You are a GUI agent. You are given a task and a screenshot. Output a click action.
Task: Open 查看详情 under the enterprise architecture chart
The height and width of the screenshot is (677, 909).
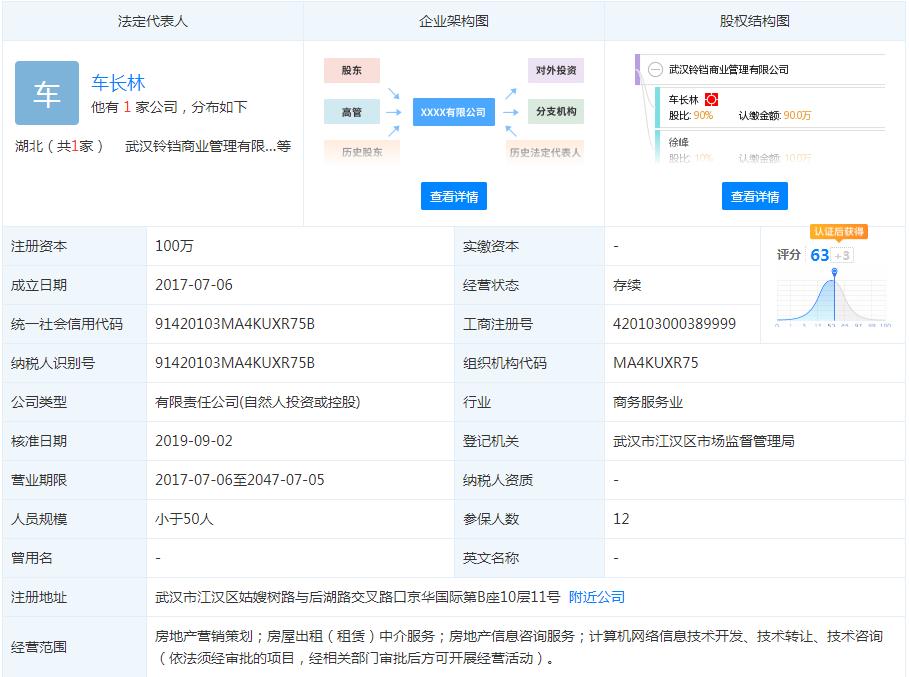454,196
